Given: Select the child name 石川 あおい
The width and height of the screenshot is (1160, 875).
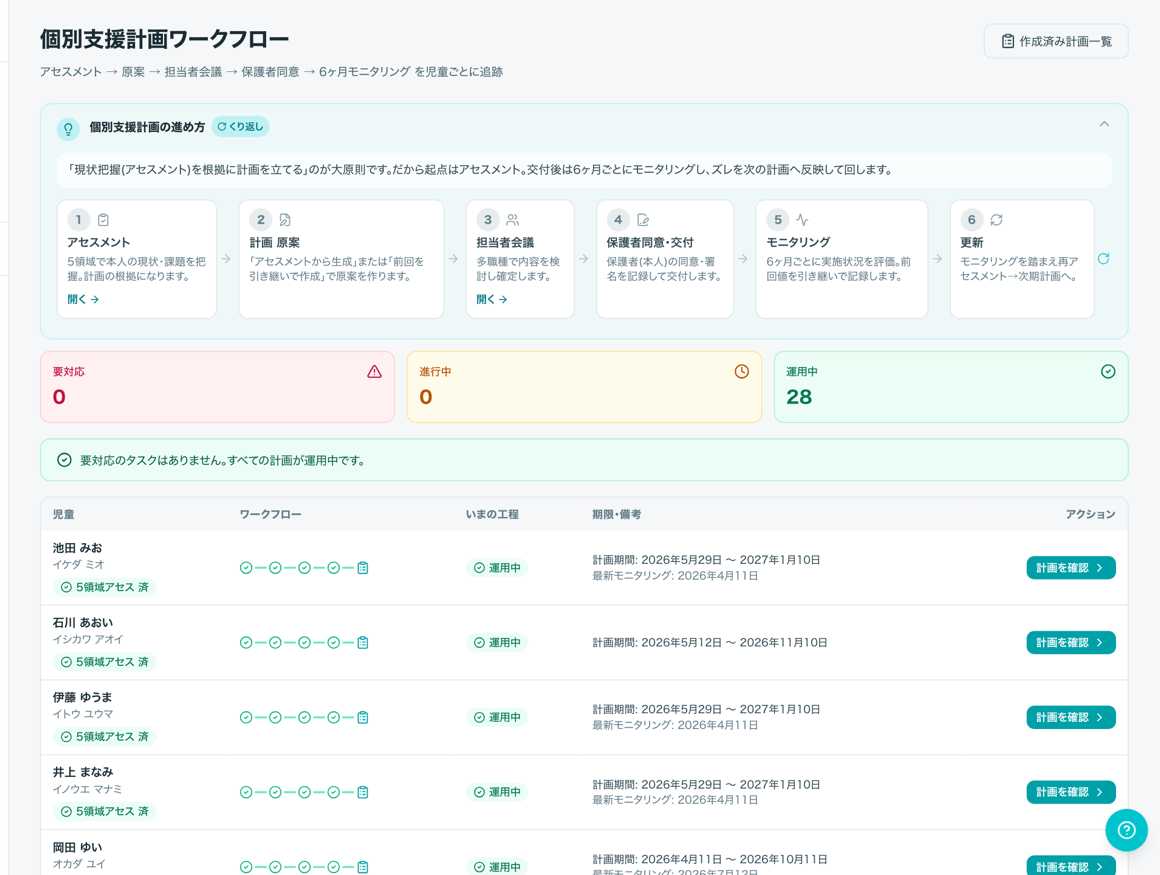Looking at the screenshot, I should click(83, 623).
